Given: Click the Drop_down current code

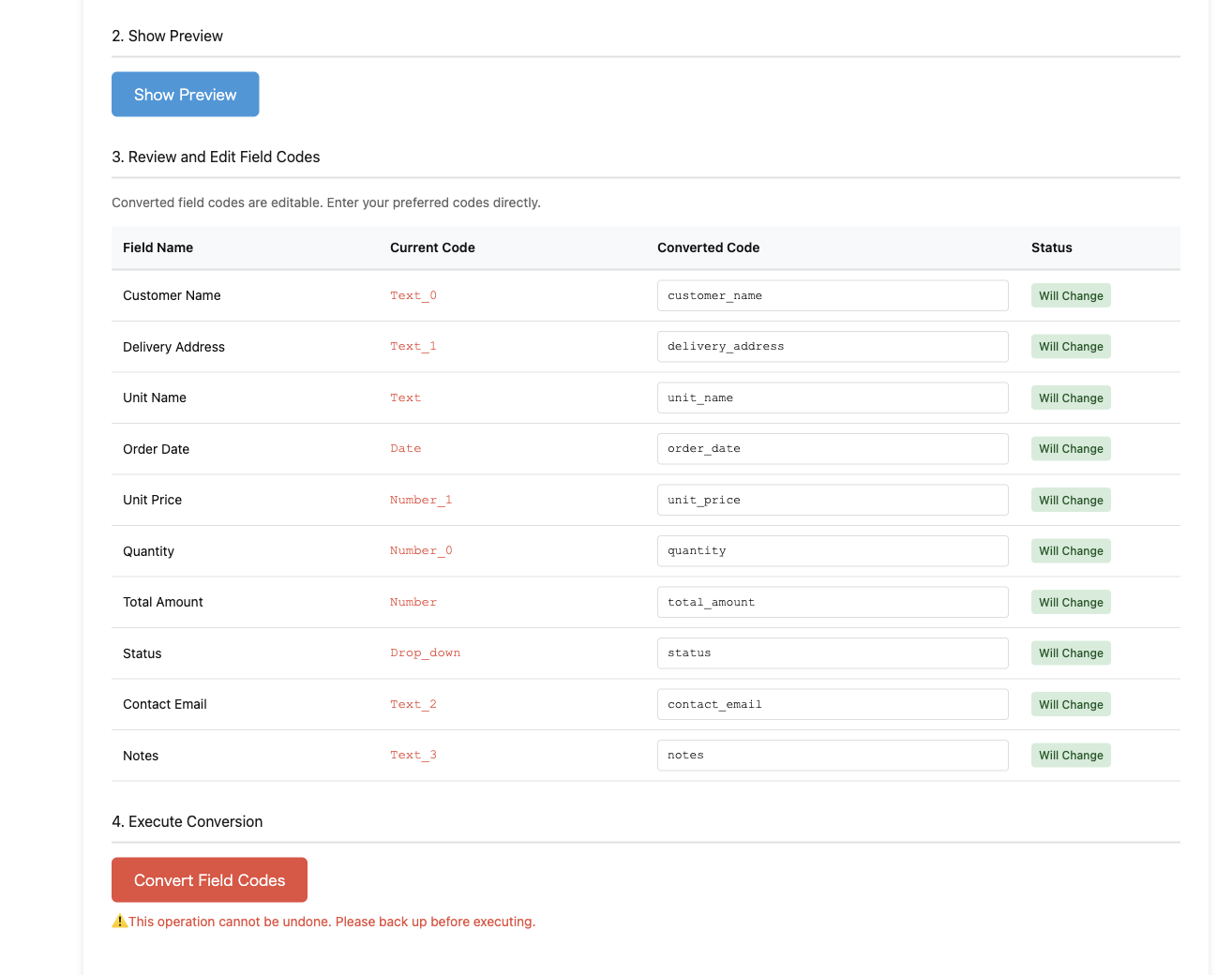Looking at the screenshot, I should (426, 653).
